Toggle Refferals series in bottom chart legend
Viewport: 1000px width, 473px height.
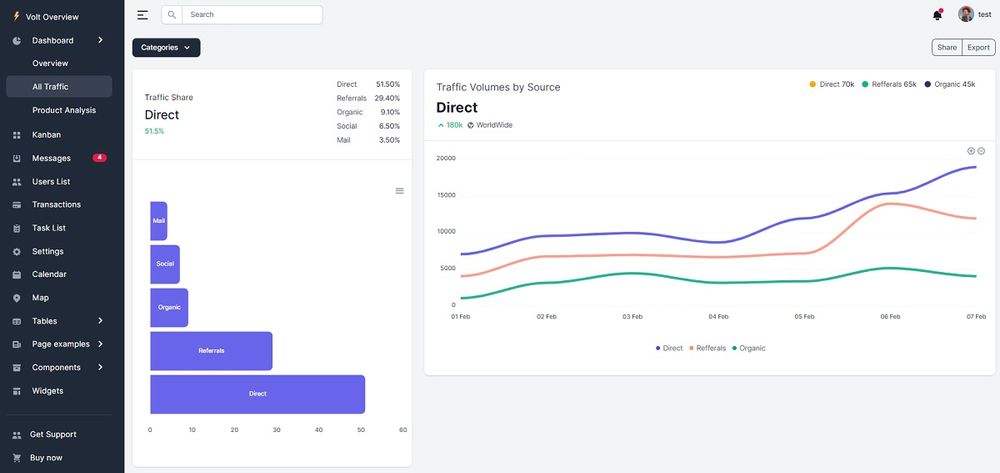click(x=707, y=348)
